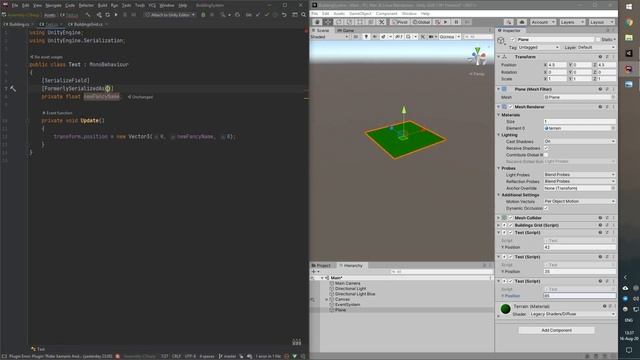Toggle the Static checkbox in Inspector
Image resolution: width=640 pixels, height=360 pixels.
click(x=598, y=40)
